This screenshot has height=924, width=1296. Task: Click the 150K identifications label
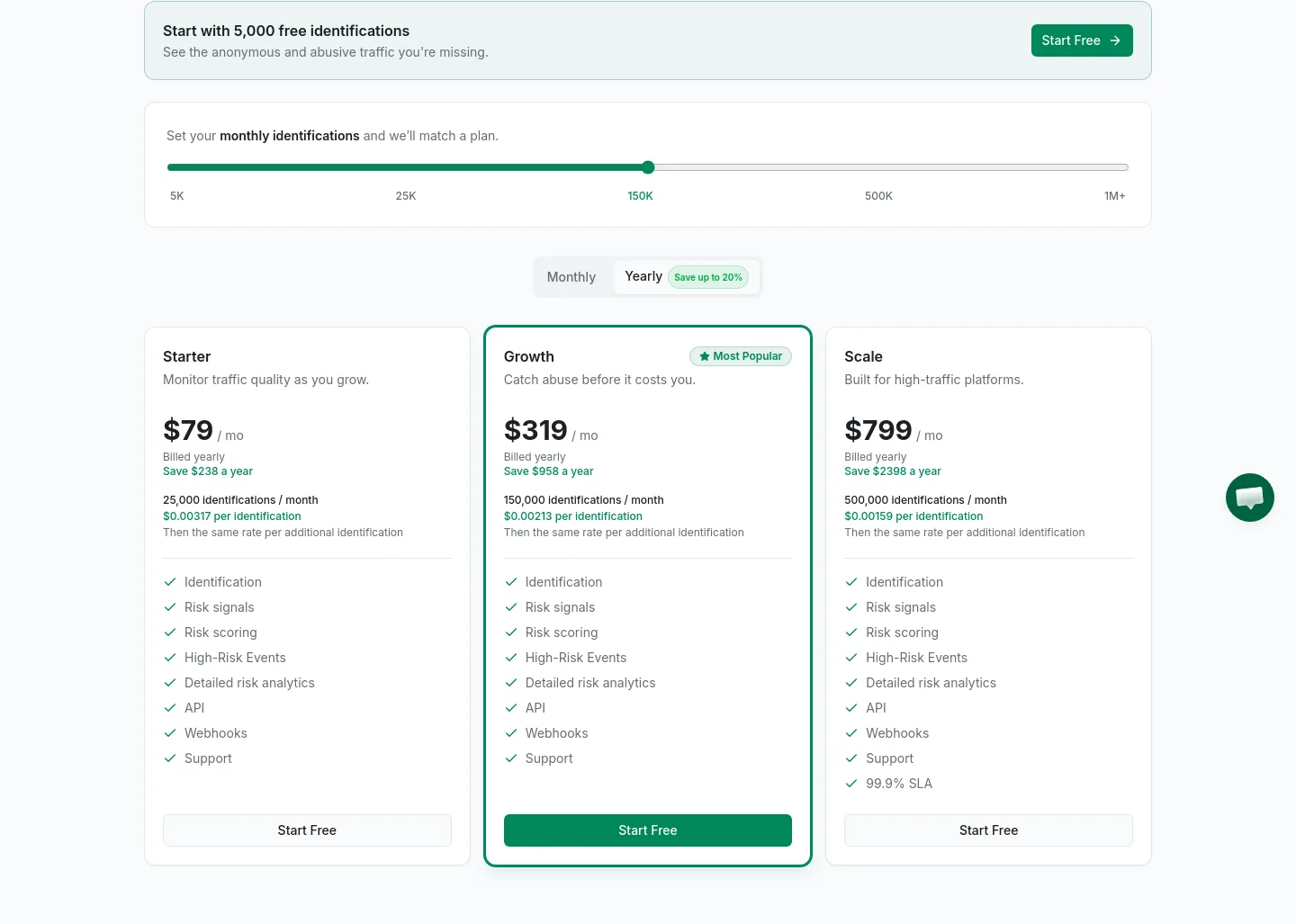pos(641,196)
